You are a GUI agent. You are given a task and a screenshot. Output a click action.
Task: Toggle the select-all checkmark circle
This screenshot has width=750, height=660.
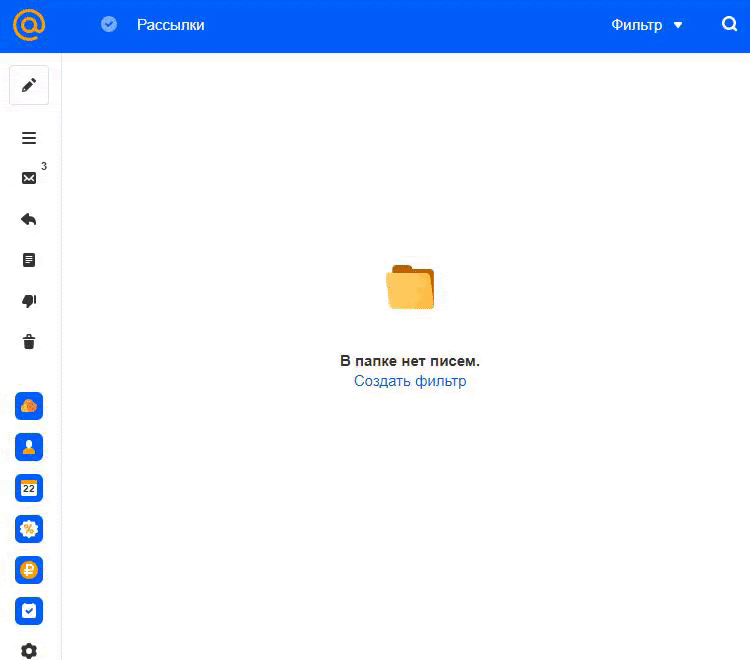(109, 24)
